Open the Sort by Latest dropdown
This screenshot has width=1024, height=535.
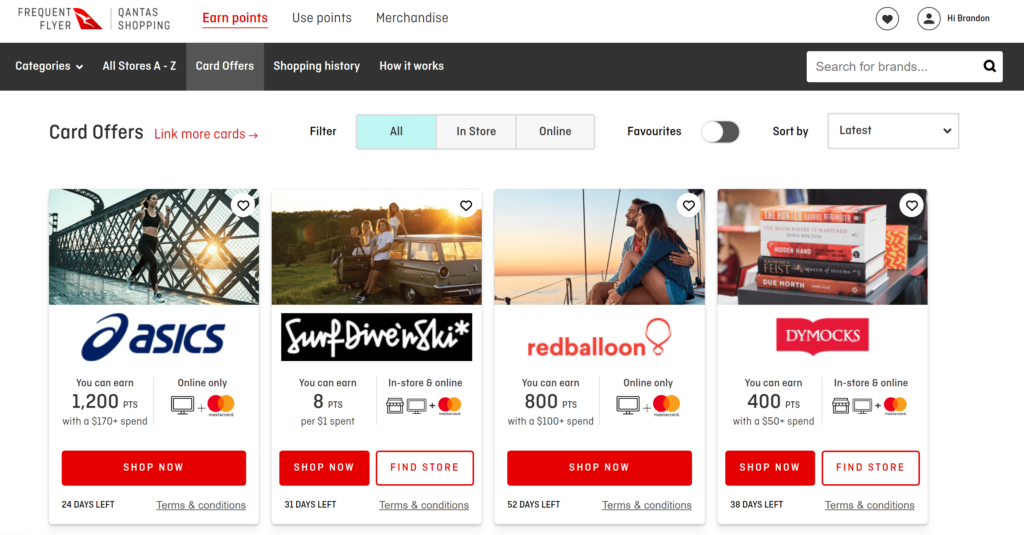[x=893, y=131]
